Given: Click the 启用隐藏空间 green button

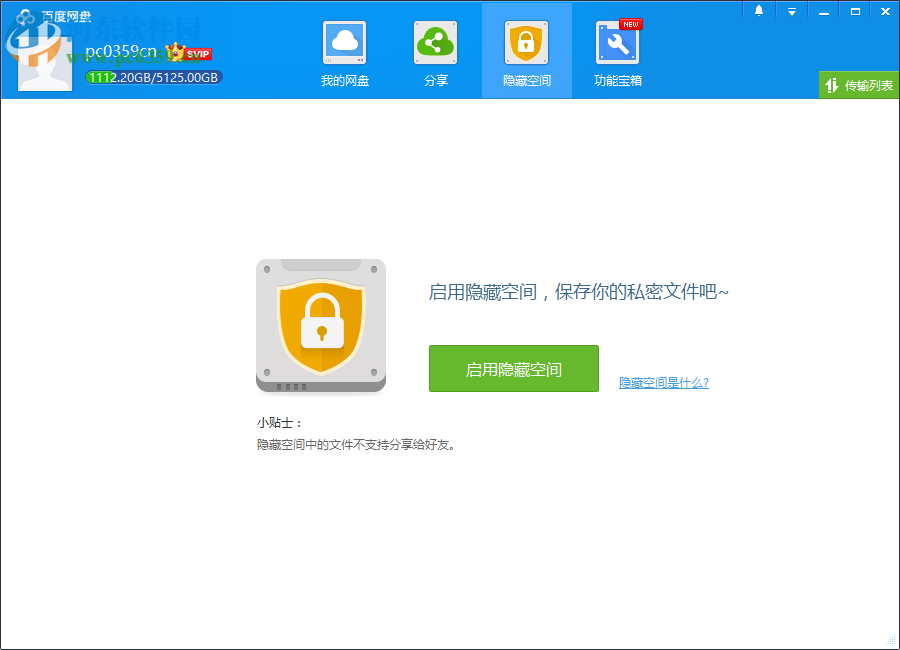Looking at the screenshot, I should click(x=513, y=368).
